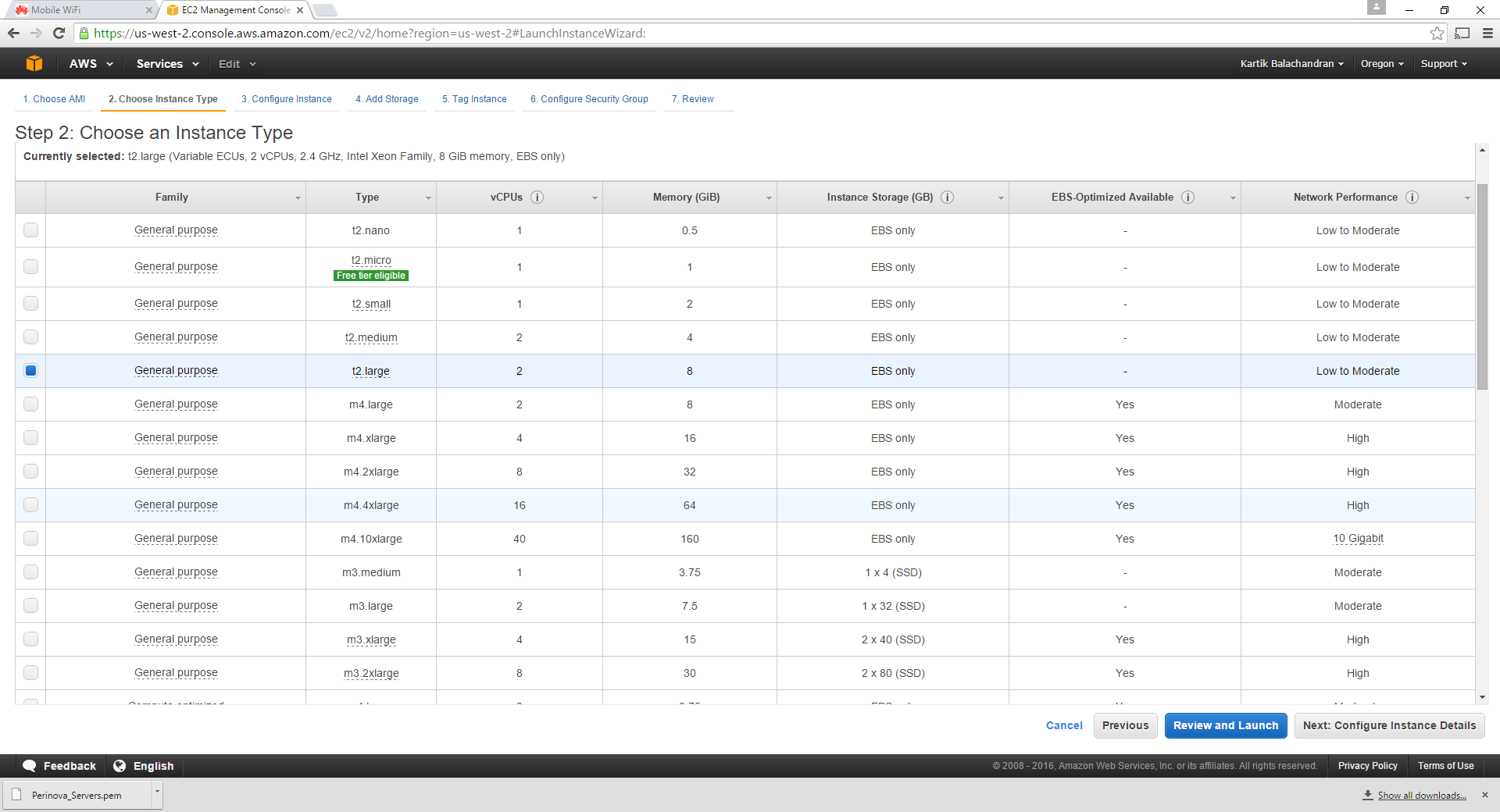
Task: Open the Support menu
Action: [x=1444, y=64]
